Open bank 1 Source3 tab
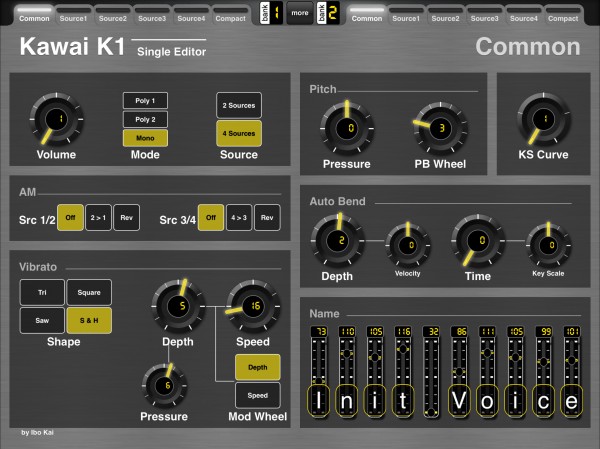The image size is (600, 449). 152,15
